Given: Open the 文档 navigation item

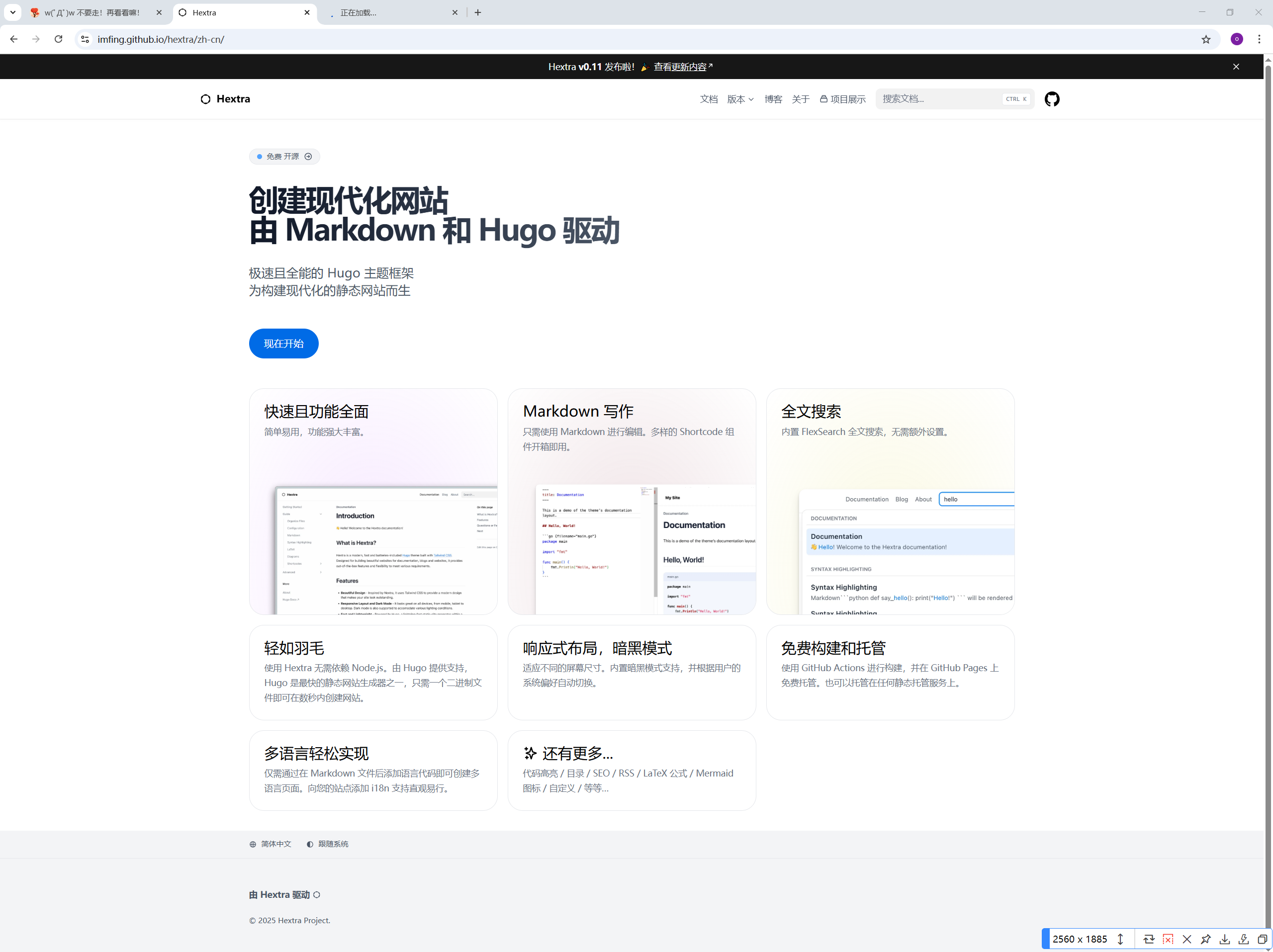Looking at the screenshot, I should [709, 99].
